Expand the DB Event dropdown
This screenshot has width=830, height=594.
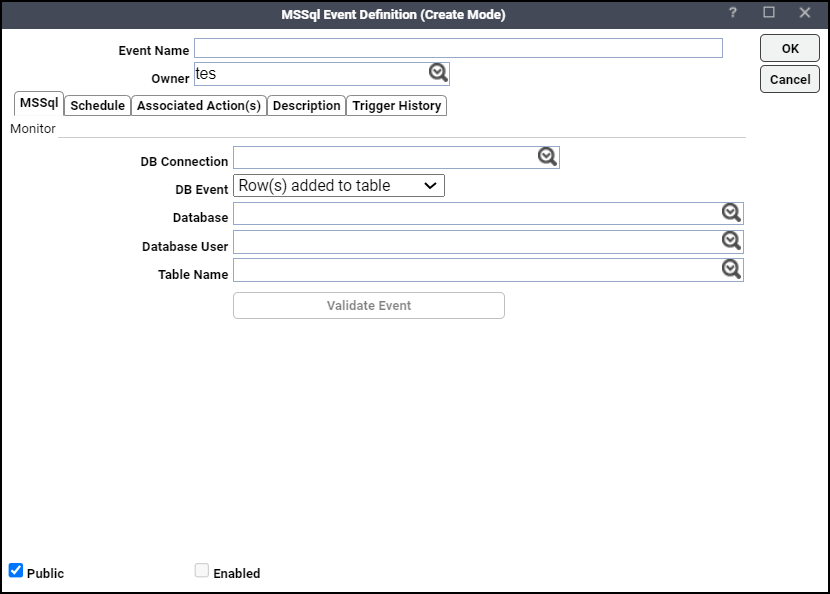tap(339, 186)
